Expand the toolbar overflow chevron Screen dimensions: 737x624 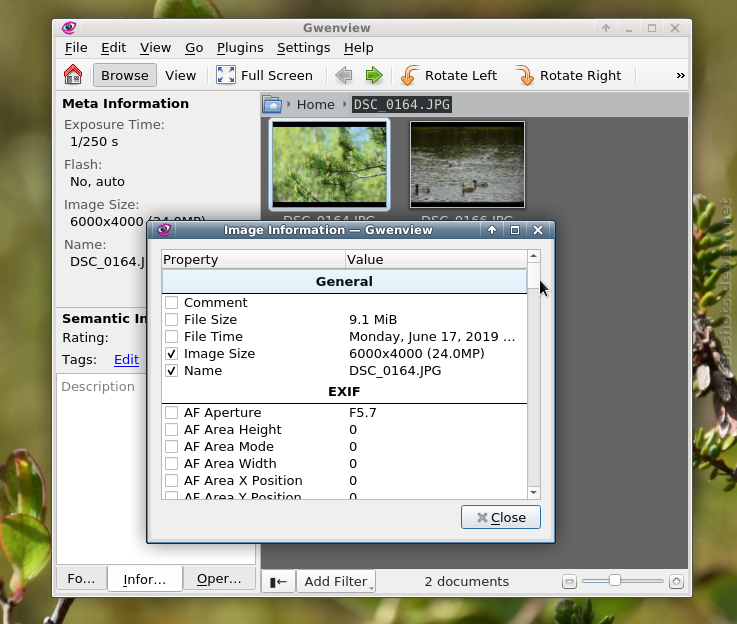point(680,75)
